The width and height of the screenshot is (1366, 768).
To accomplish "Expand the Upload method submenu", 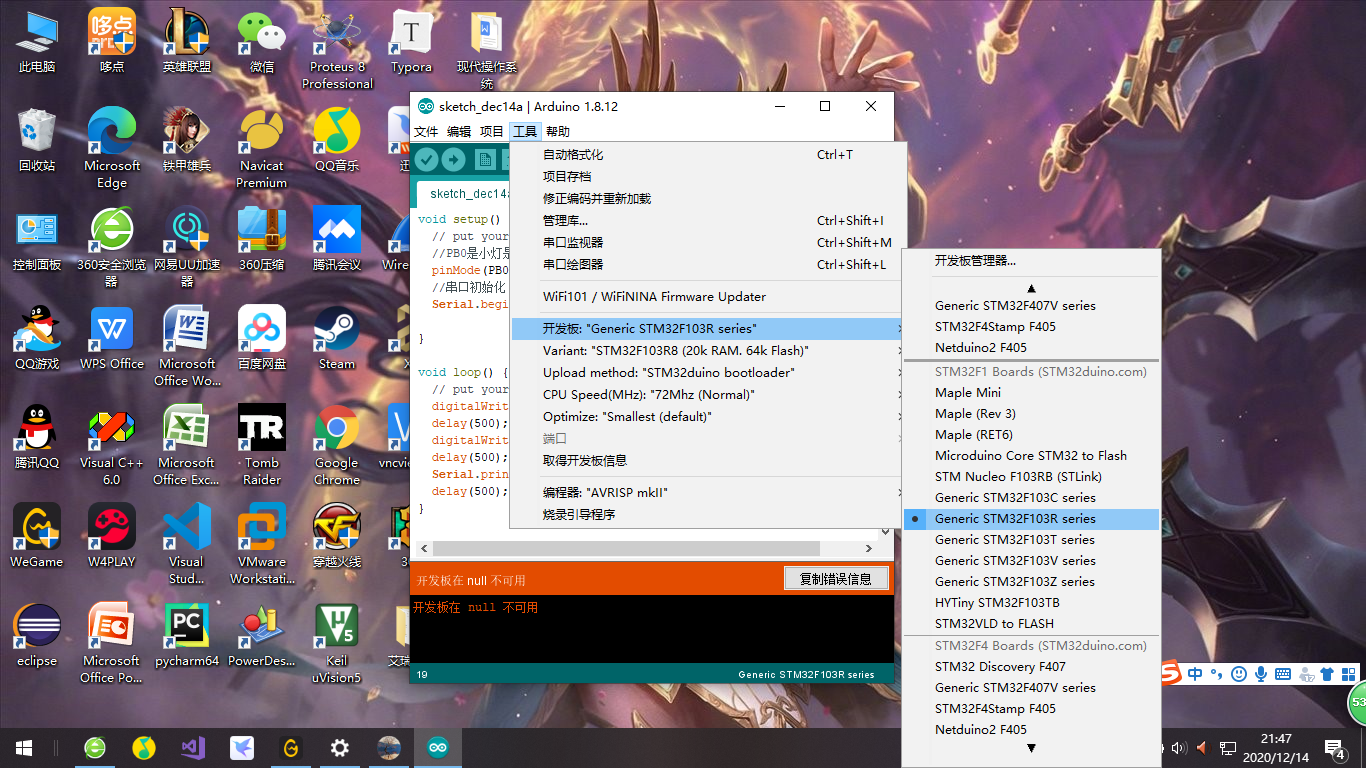I will 708,373.
